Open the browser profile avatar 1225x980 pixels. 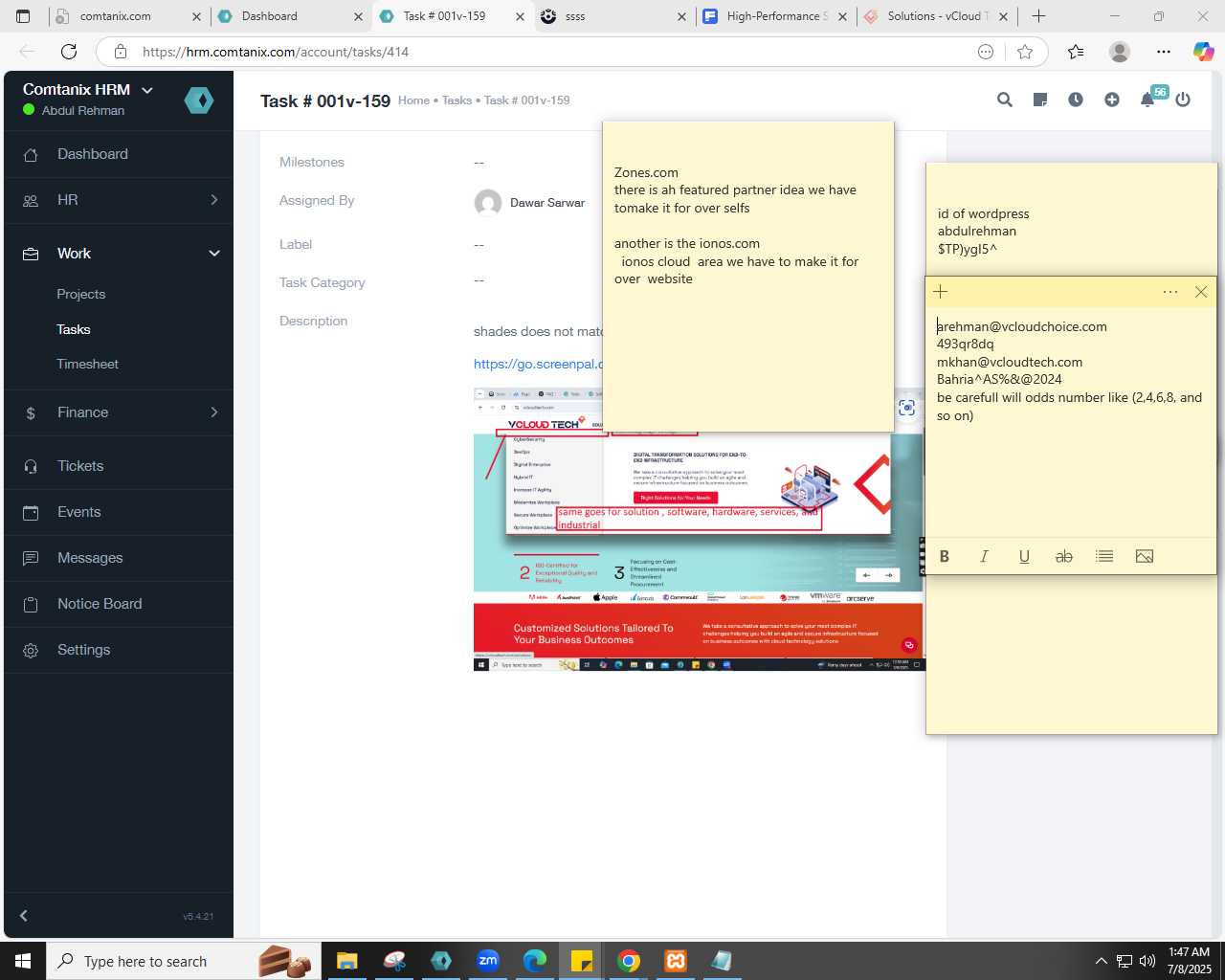tap(1120, 52)
